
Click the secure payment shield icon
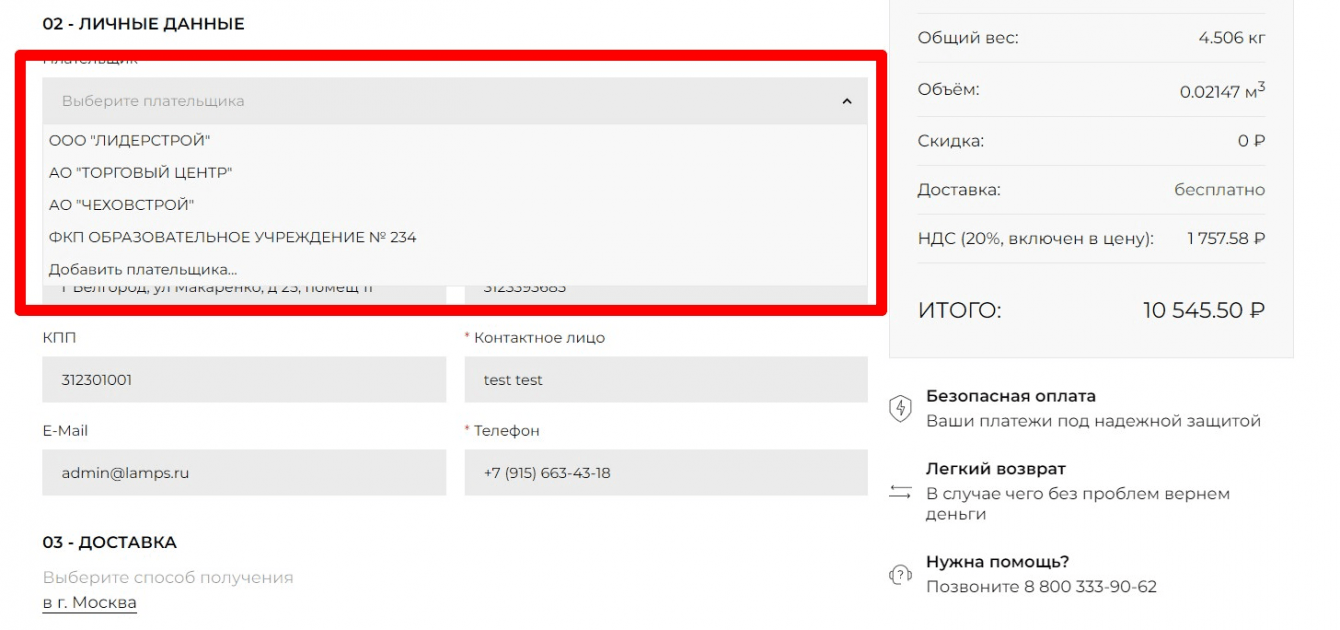pyautogui.click(x=901, y=408)
